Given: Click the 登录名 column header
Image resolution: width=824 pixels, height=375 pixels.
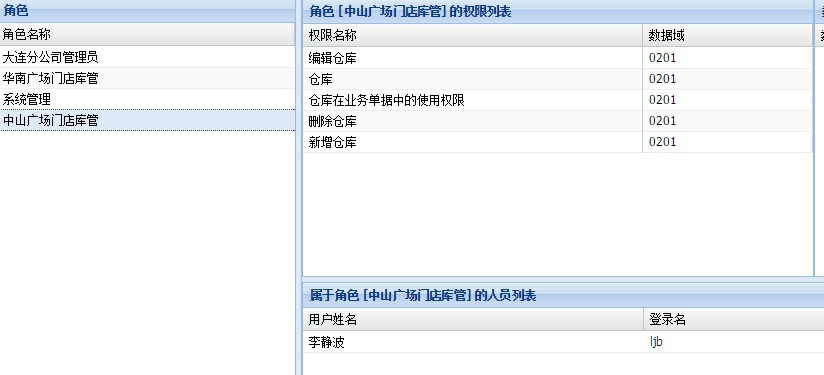Looking at the screenshot, I should (734, 319).
